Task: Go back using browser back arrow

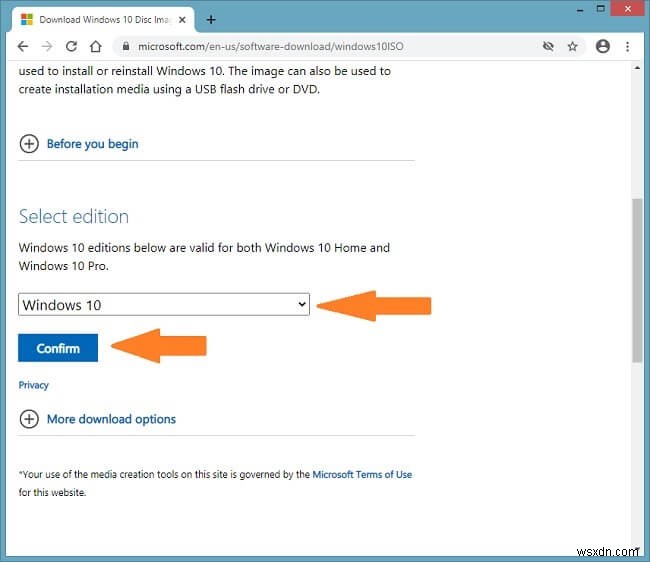Action: tap(23, 46)
